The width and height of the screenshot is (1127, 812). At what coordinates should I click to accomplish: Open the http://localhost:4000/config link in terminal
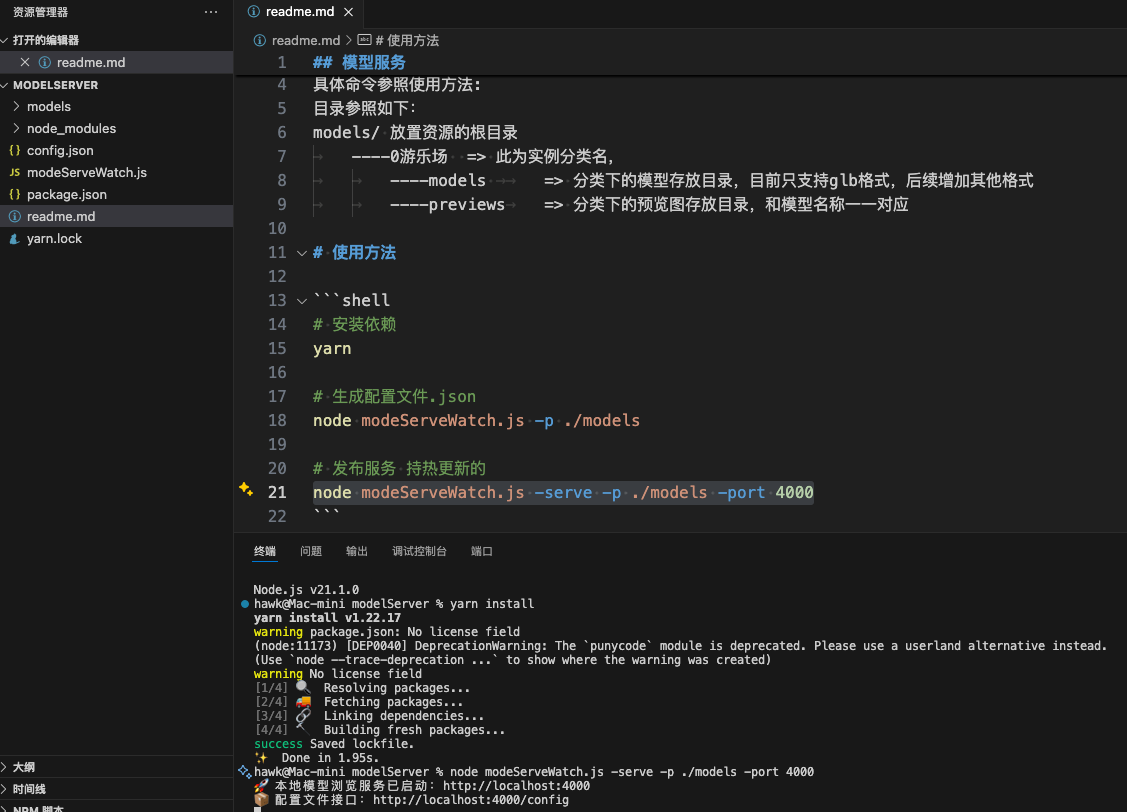(x=470, y=800)
